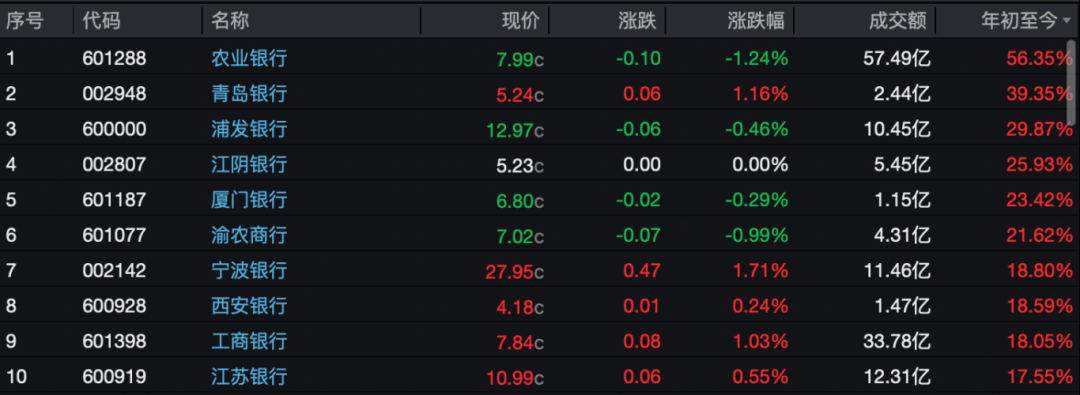The width and height of the screenshot is (1080, 395).
Task: Select stock code 600919
Action: point(114,377)
